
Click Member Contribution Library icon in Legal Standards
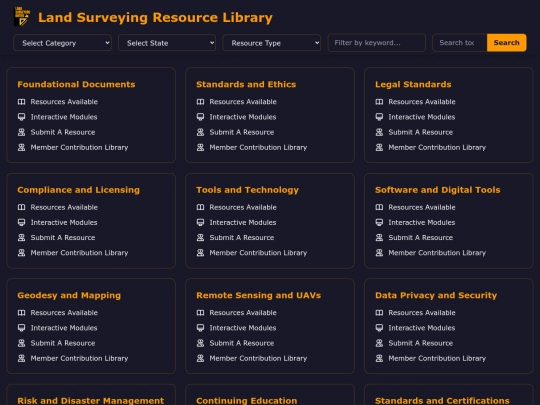(379, 147)
